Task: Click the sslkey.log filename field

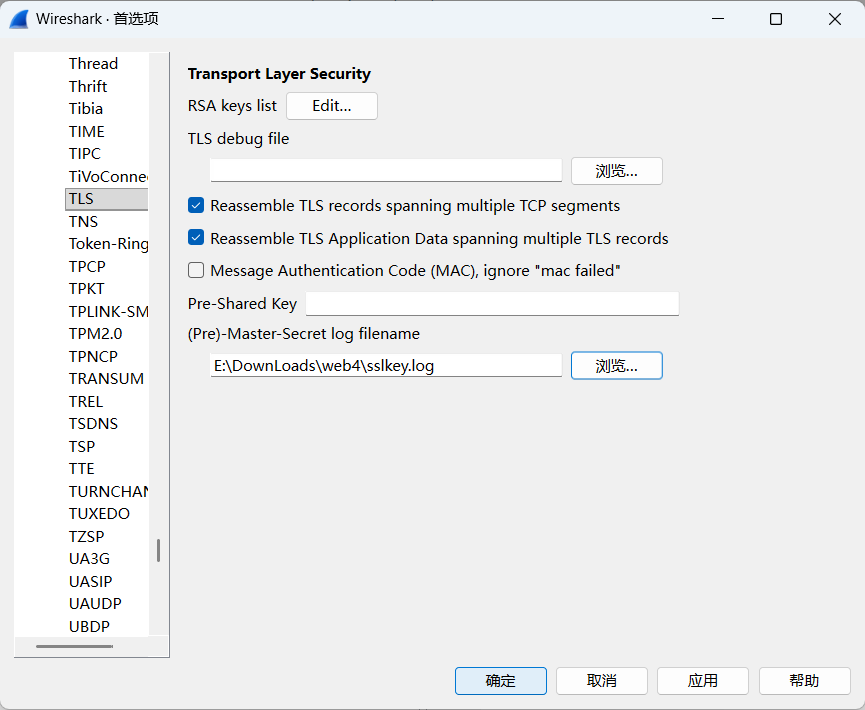Action: (x=386, y=366)
